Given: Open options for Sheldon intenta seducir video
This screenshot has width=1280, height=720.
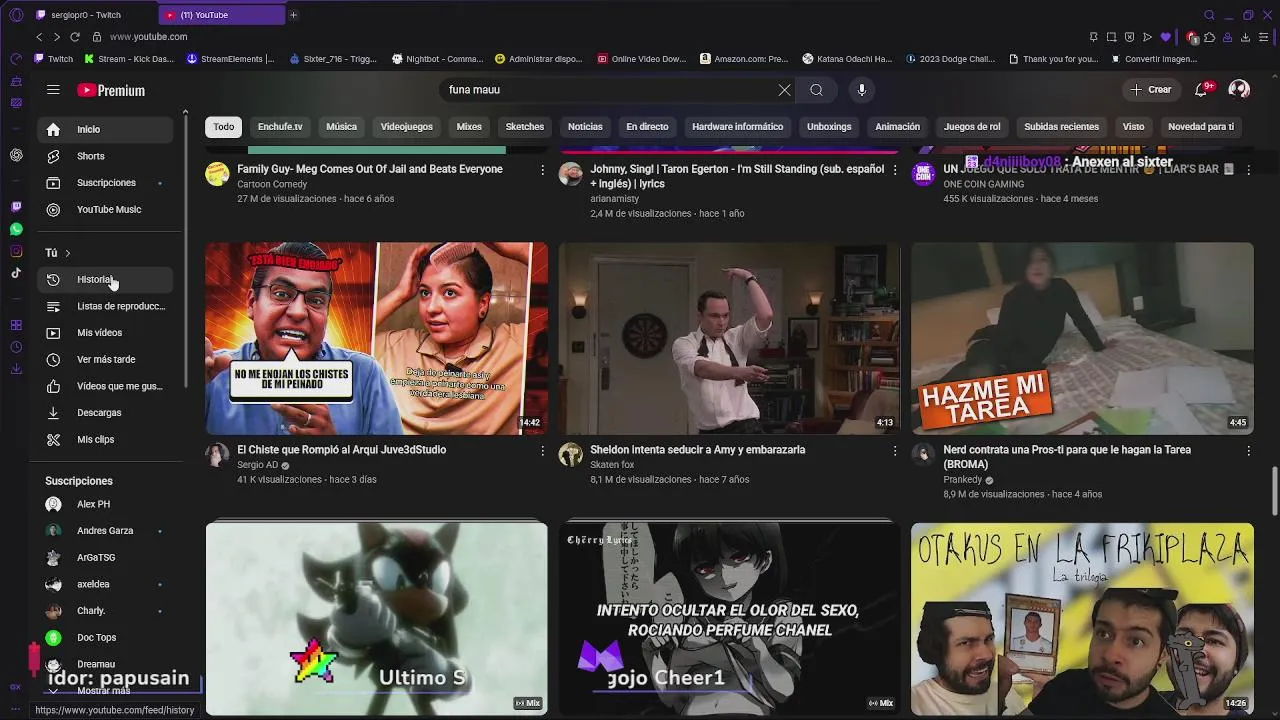Looking at the screenshot, I should pos(895,451).
